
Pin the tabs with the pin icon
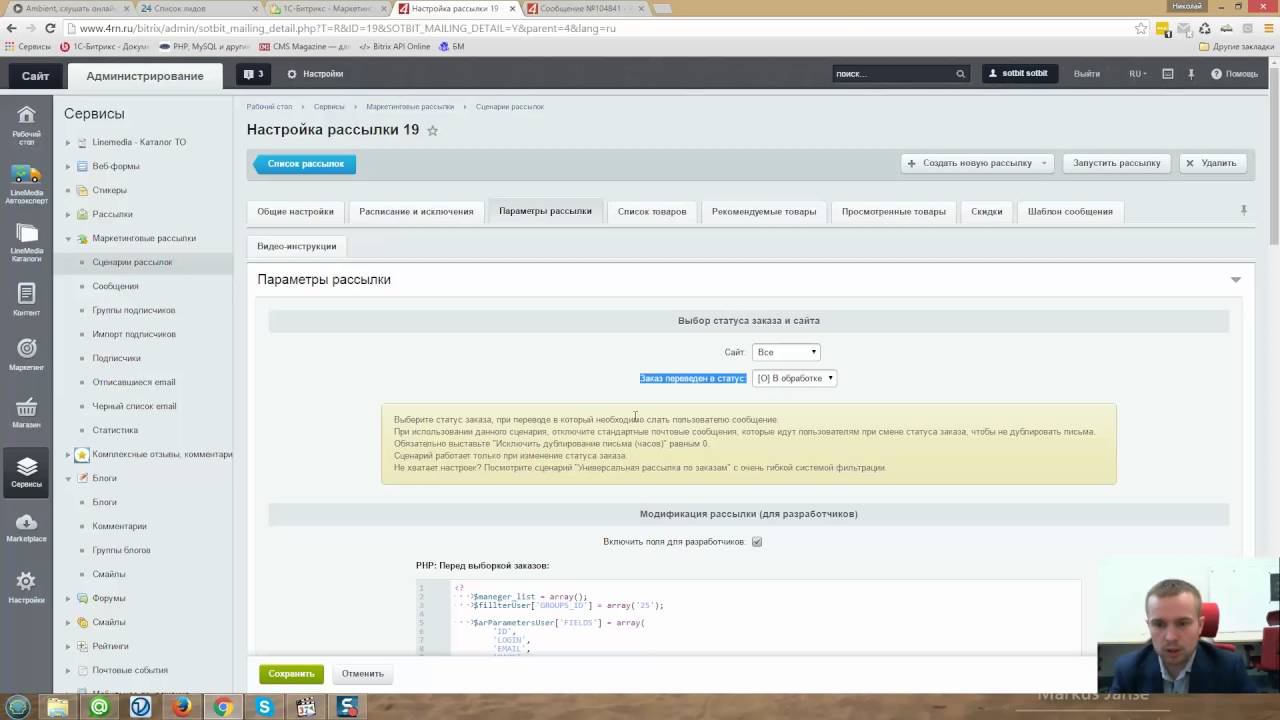tap(1243, 210)
